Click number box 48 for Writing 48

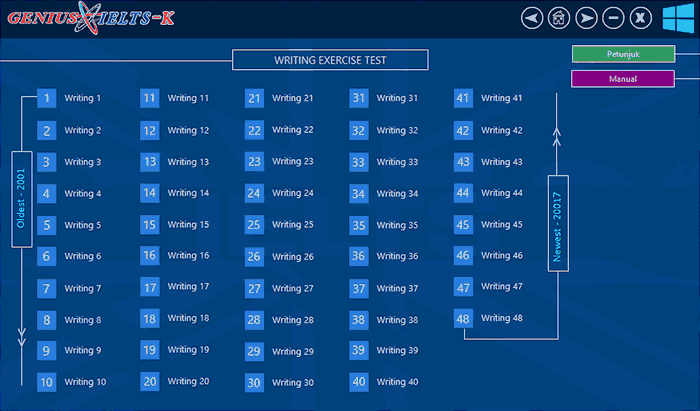pos(462,319)
